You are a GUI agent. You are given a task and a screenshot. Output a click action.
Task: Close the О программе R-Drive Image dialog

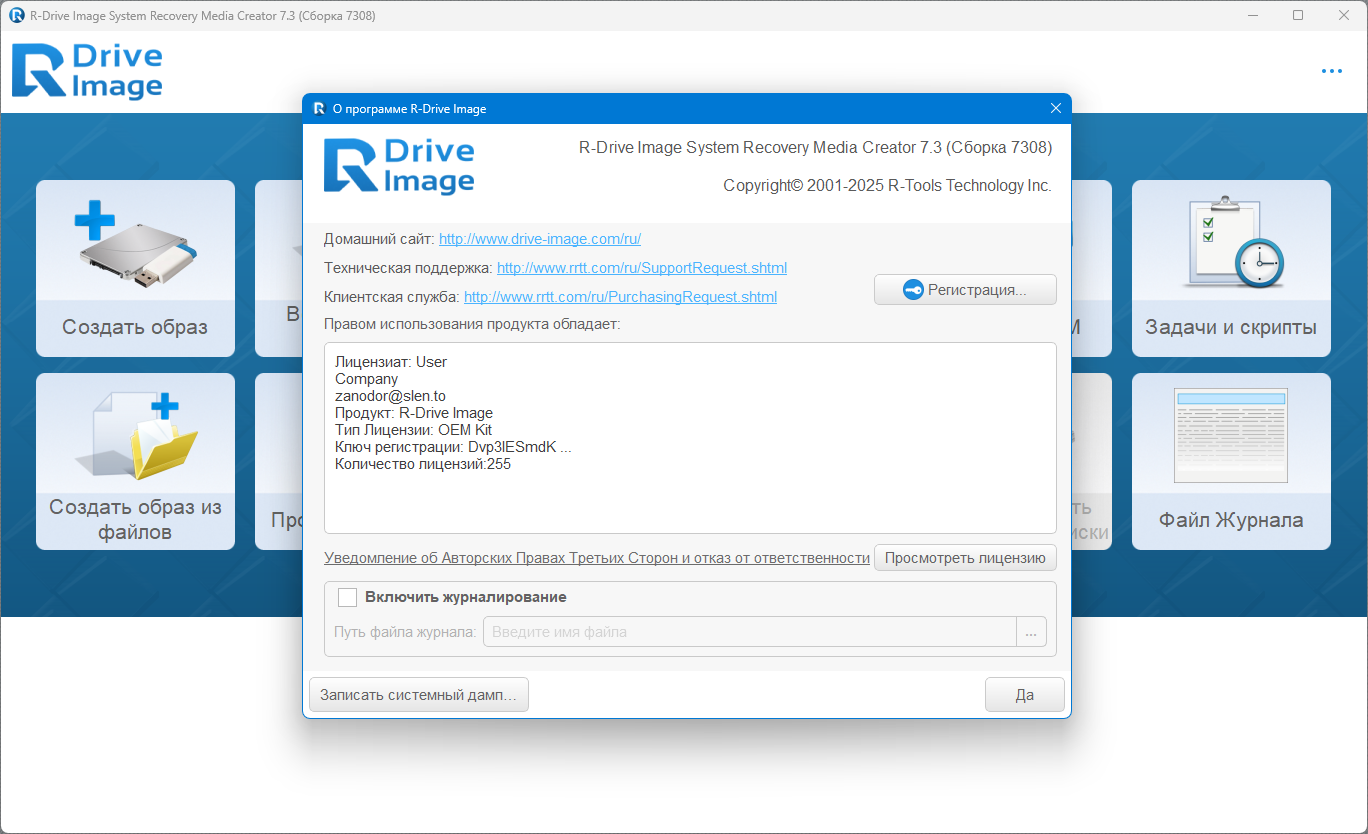click(1055, 108)
